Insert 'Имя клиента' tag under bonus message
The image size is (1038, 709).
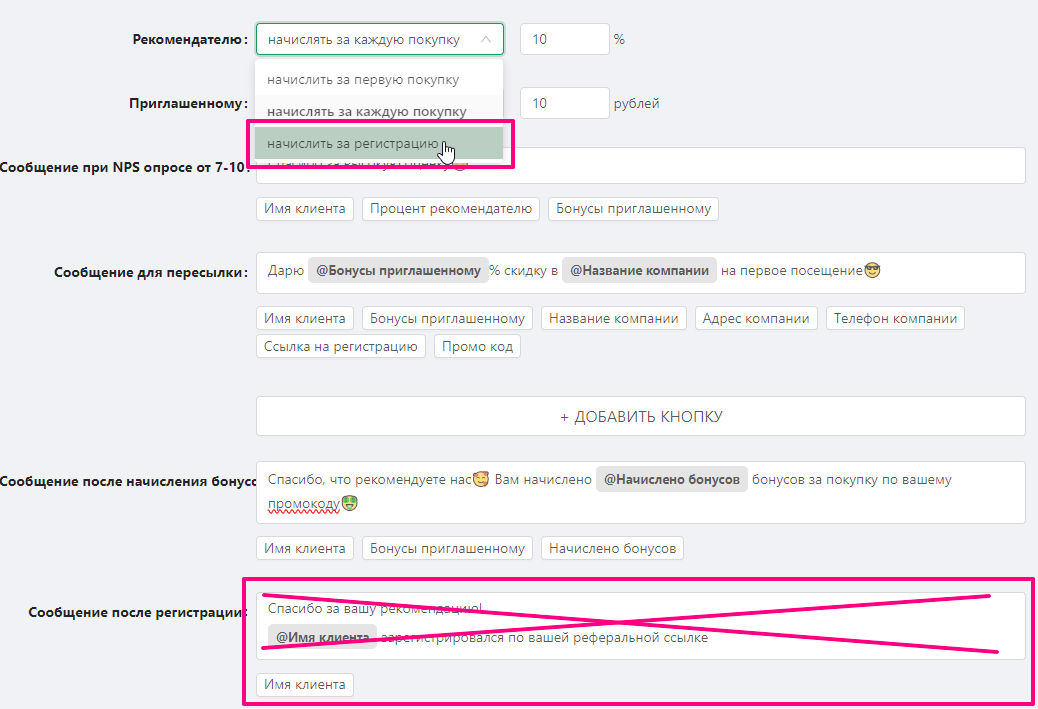[305, 548]
